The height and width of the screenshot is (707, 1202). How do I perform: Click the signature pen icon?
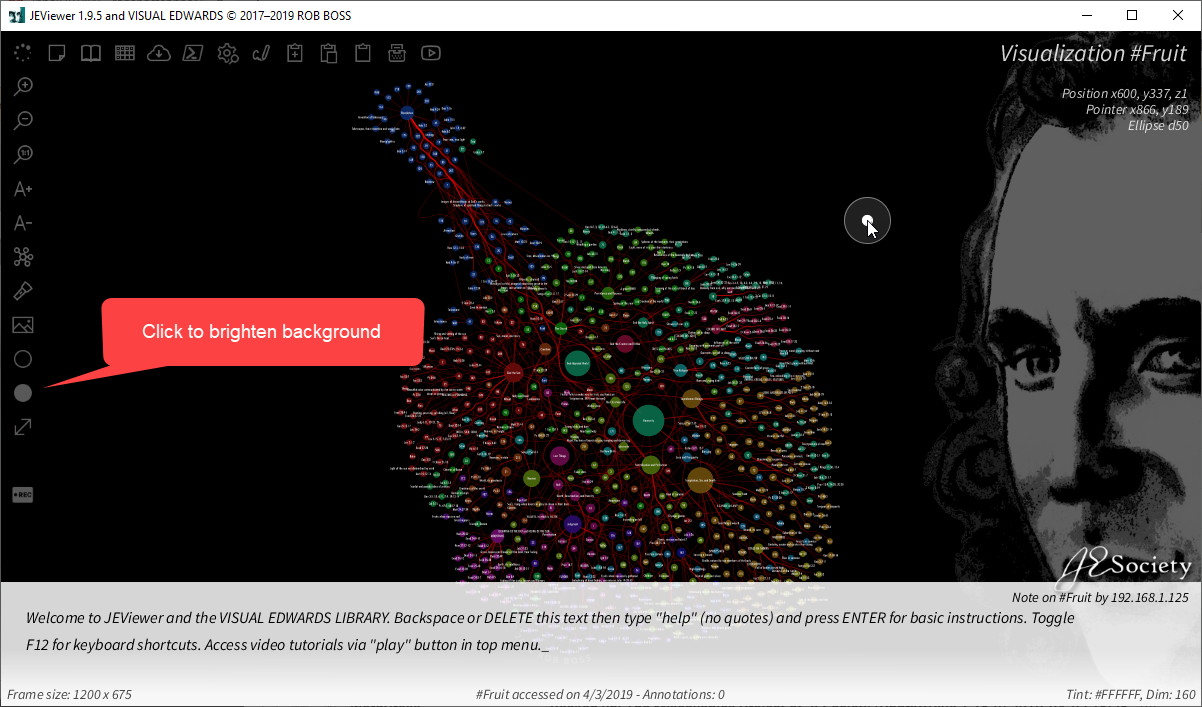tap(261, 53)
